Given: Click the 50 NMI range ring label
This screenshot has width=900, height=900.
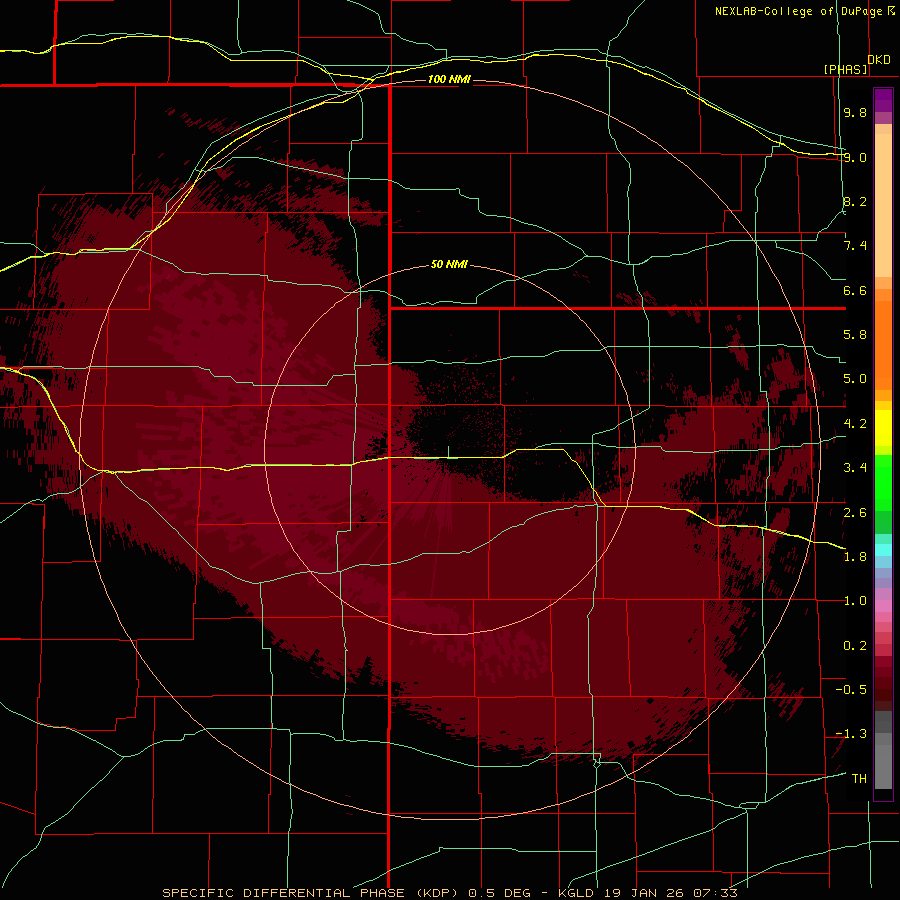Looking at the screenshot, I should click(x=449, y=264).
